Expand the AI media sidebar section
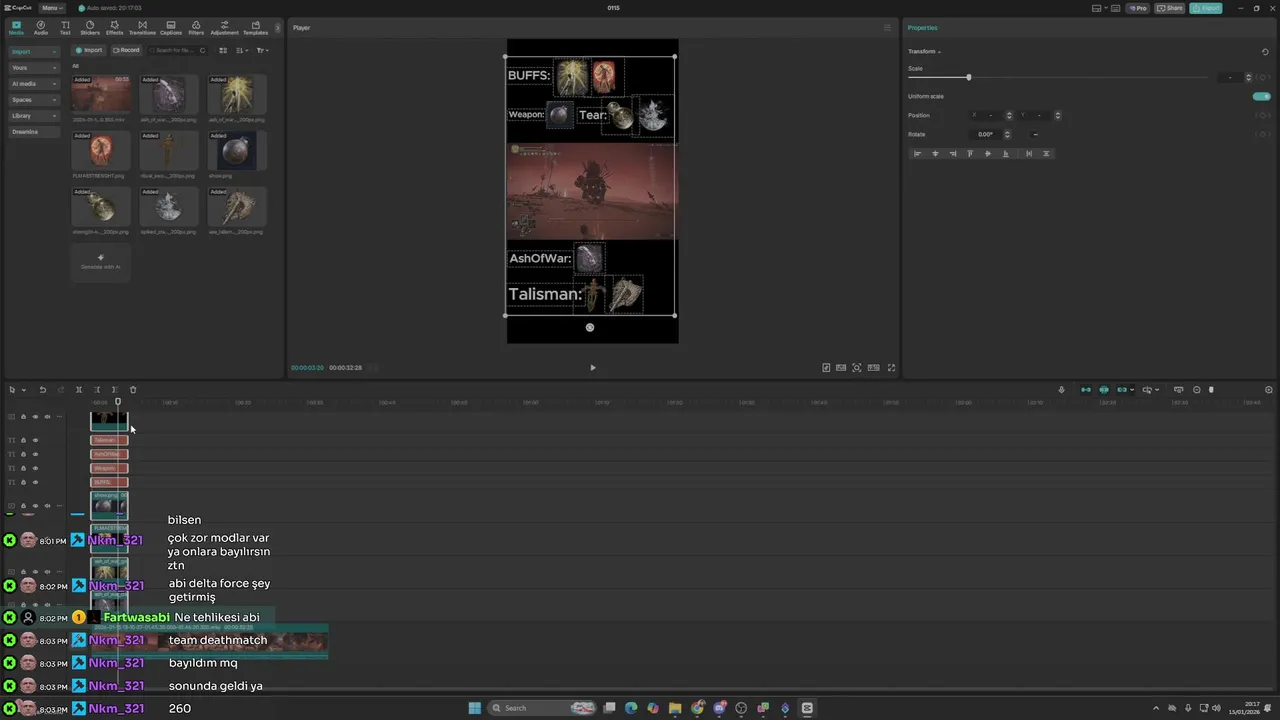The image size is (1280, 720). click(x=34, y=84)
